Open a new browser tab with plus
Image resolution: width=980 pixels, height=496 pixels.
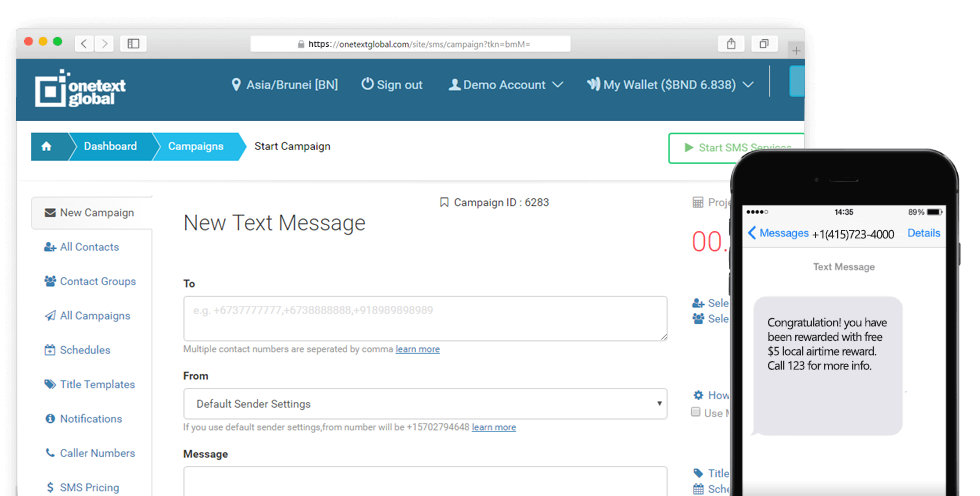pos(796,51)
